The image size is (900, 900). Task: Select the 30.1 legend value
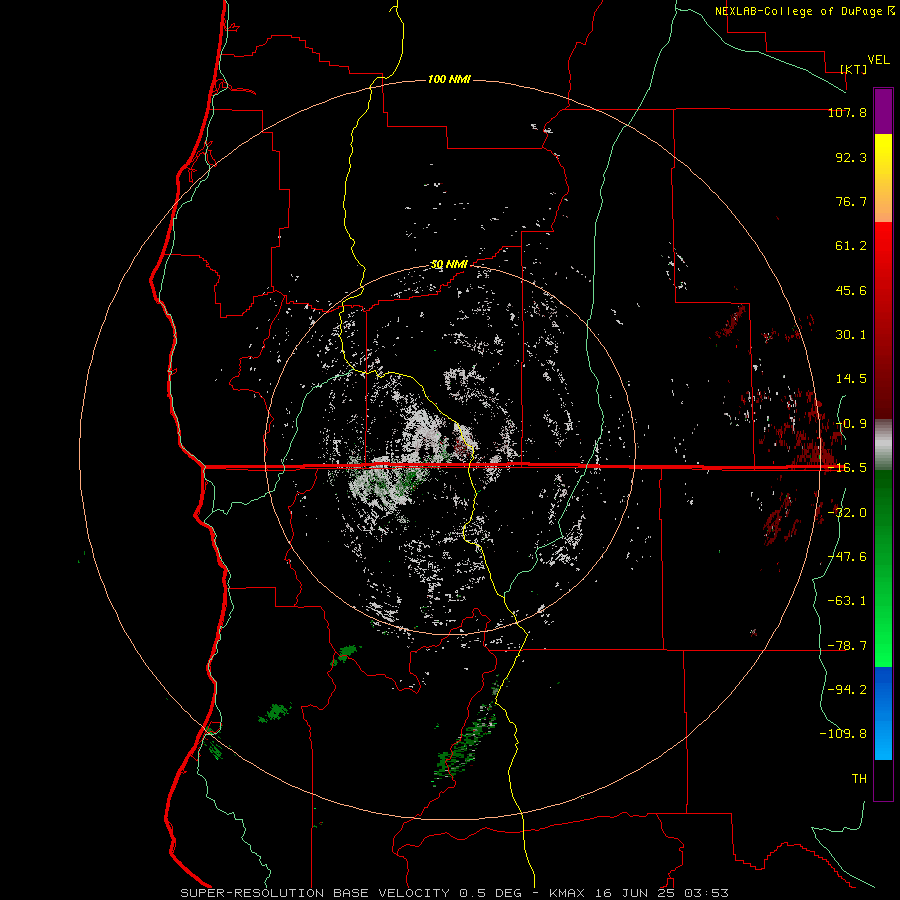click(x=851, y=335)
